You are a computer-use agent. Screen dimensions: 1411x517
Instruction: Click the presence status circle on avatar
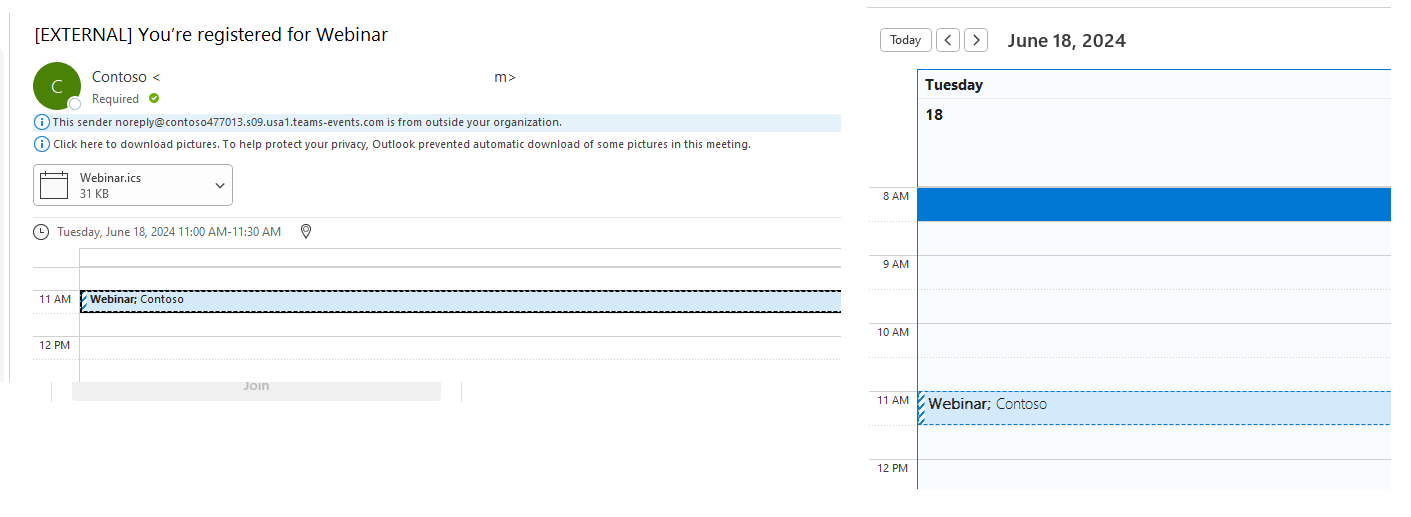tap(74, 104)
